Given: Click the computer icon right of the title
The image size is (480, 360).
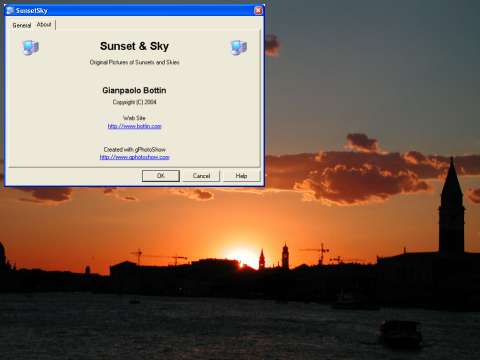Looking at the screenshot, I should click(239, 47).
